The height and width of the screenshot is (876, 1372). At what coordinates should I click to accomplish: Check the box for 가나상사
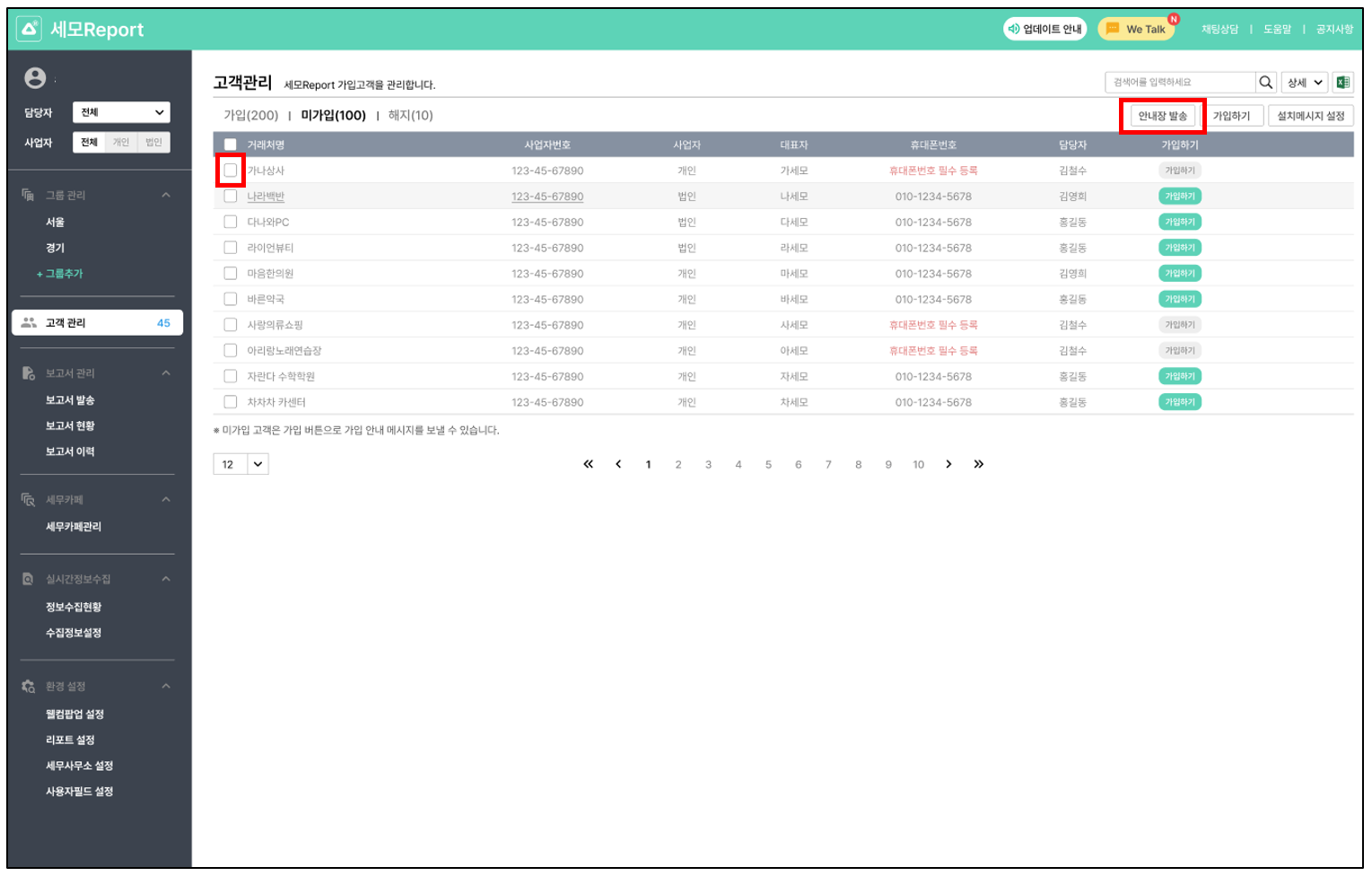point(231,171)
